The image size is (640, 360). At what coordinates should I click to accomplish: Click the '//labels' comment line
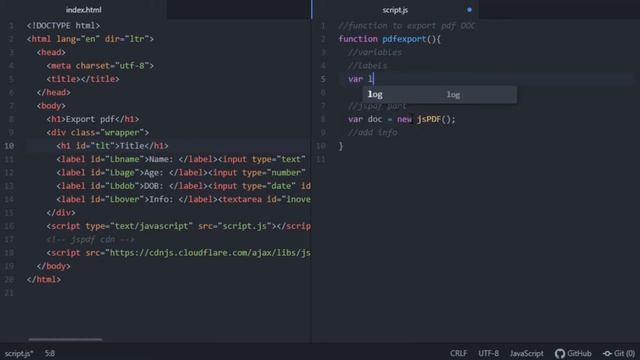[368, 66]
